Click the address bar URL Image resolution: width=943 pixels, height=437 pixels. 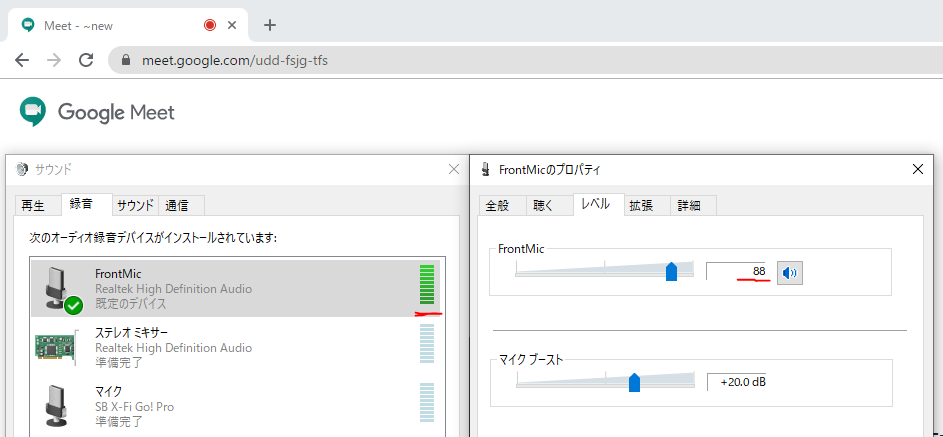point(235,60)
